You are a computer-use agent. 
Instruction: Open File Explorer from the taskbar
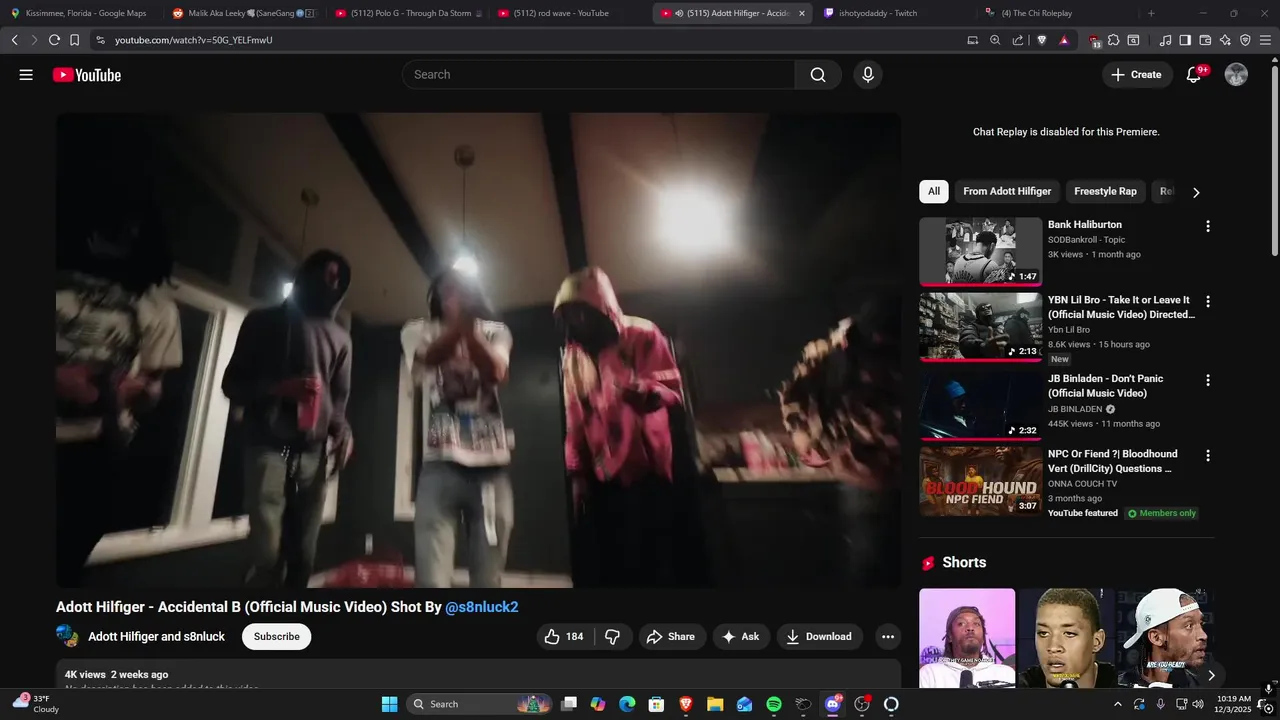715,704
